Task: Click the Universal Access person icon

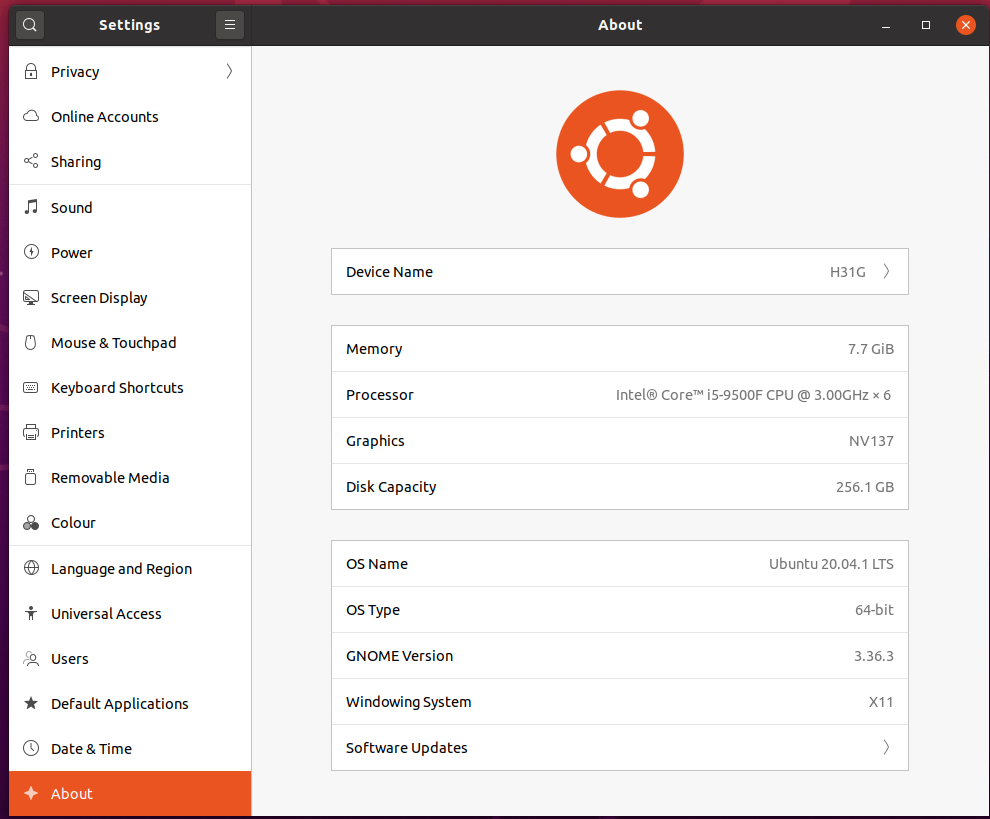Action: coord(30,613)
